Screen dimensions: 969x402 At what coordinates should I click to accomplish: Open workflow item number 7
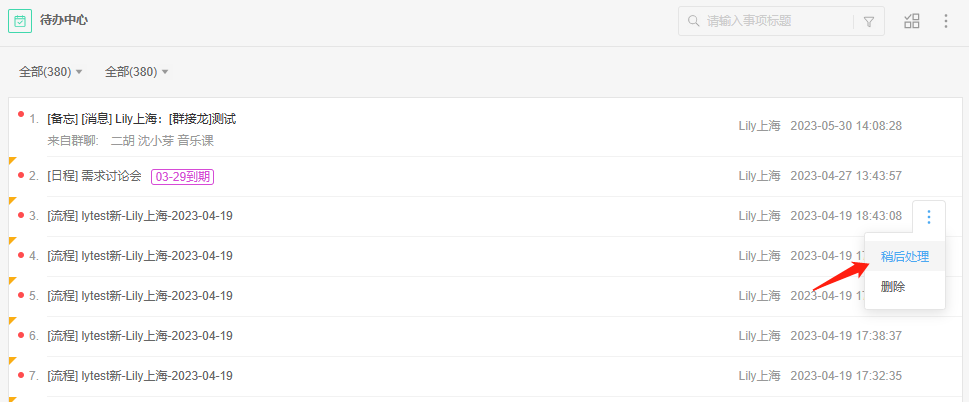pyautogui.click(x=140, y=376)
